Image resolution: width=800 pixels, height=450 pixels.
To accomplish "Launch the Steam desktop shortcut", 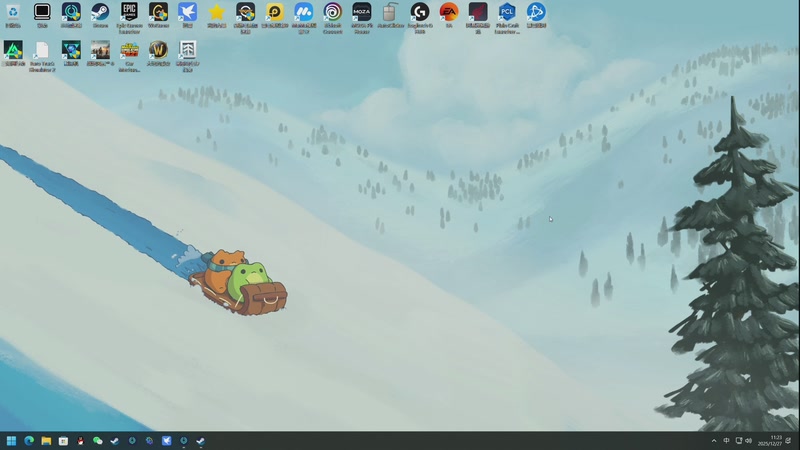I will (x=100, y=15).
